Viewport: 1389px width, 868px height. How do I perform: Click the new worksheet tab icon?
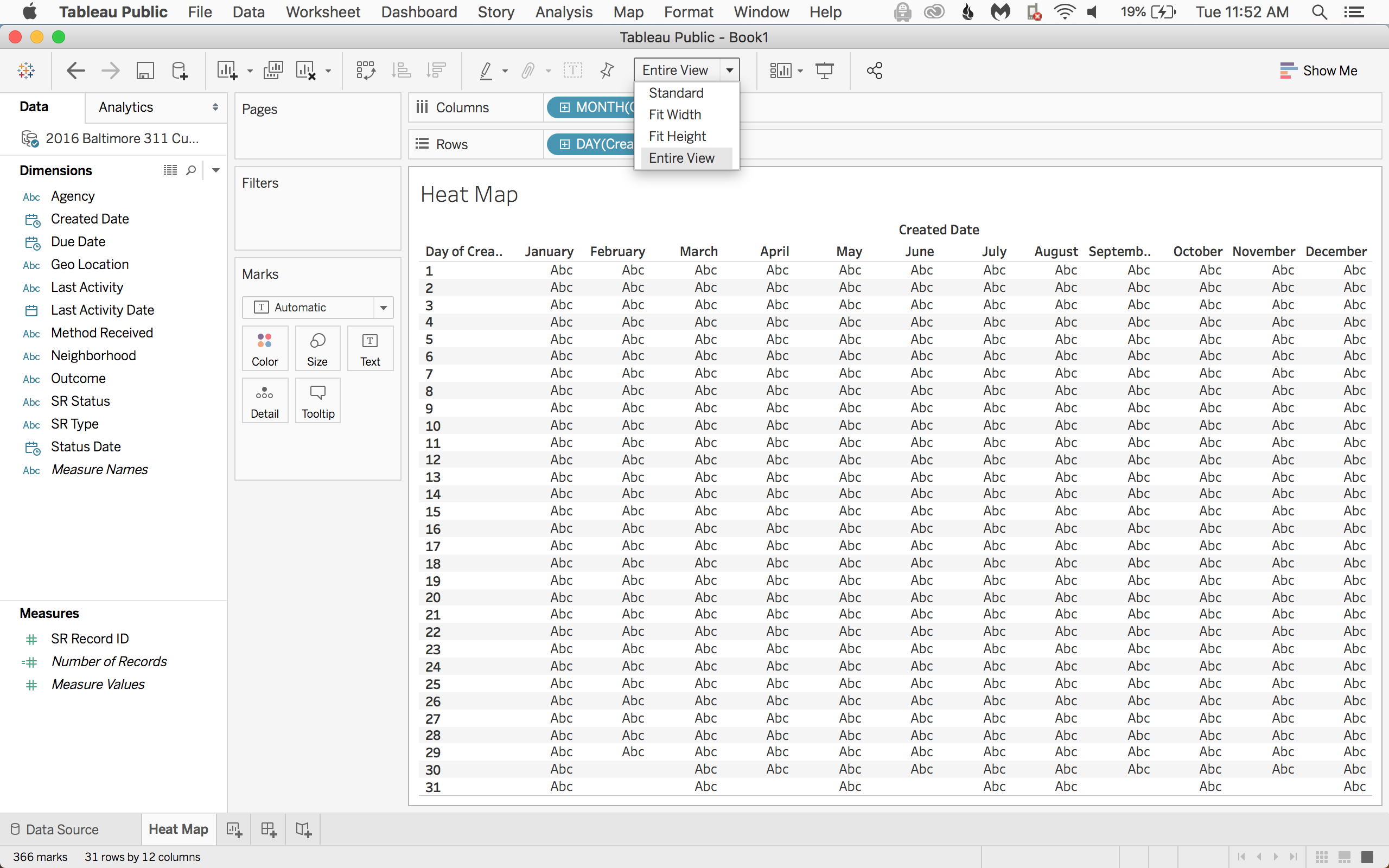click(234, 829)
